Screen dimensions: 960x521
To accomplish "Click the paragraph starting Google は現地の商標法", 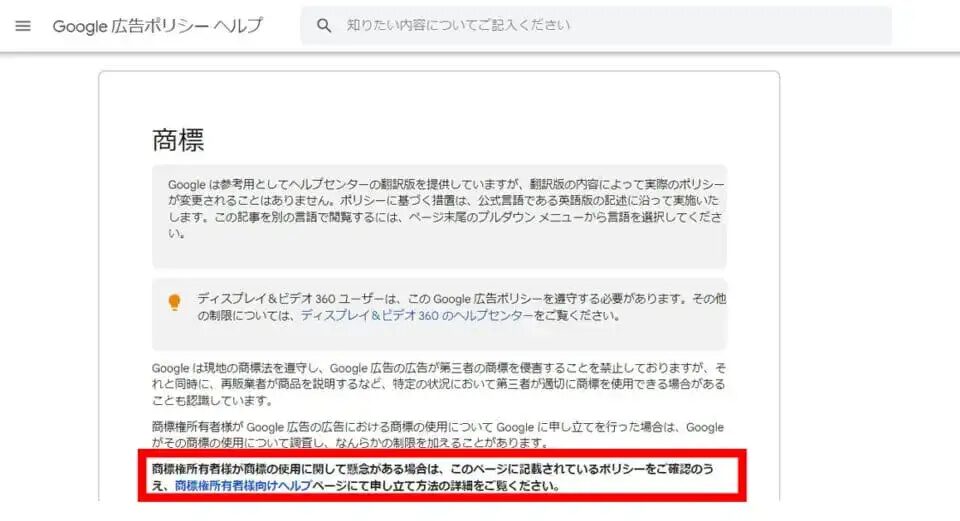I will click(x=438, y=384).
